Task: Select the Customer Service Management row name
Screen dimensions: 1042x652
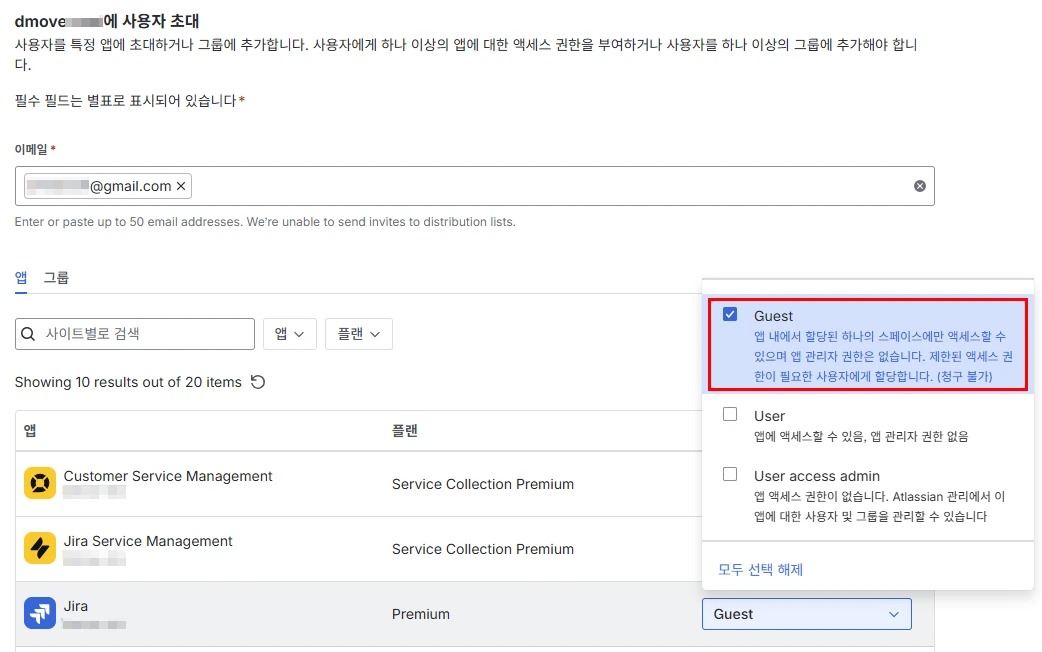Action: coord(168,476)
